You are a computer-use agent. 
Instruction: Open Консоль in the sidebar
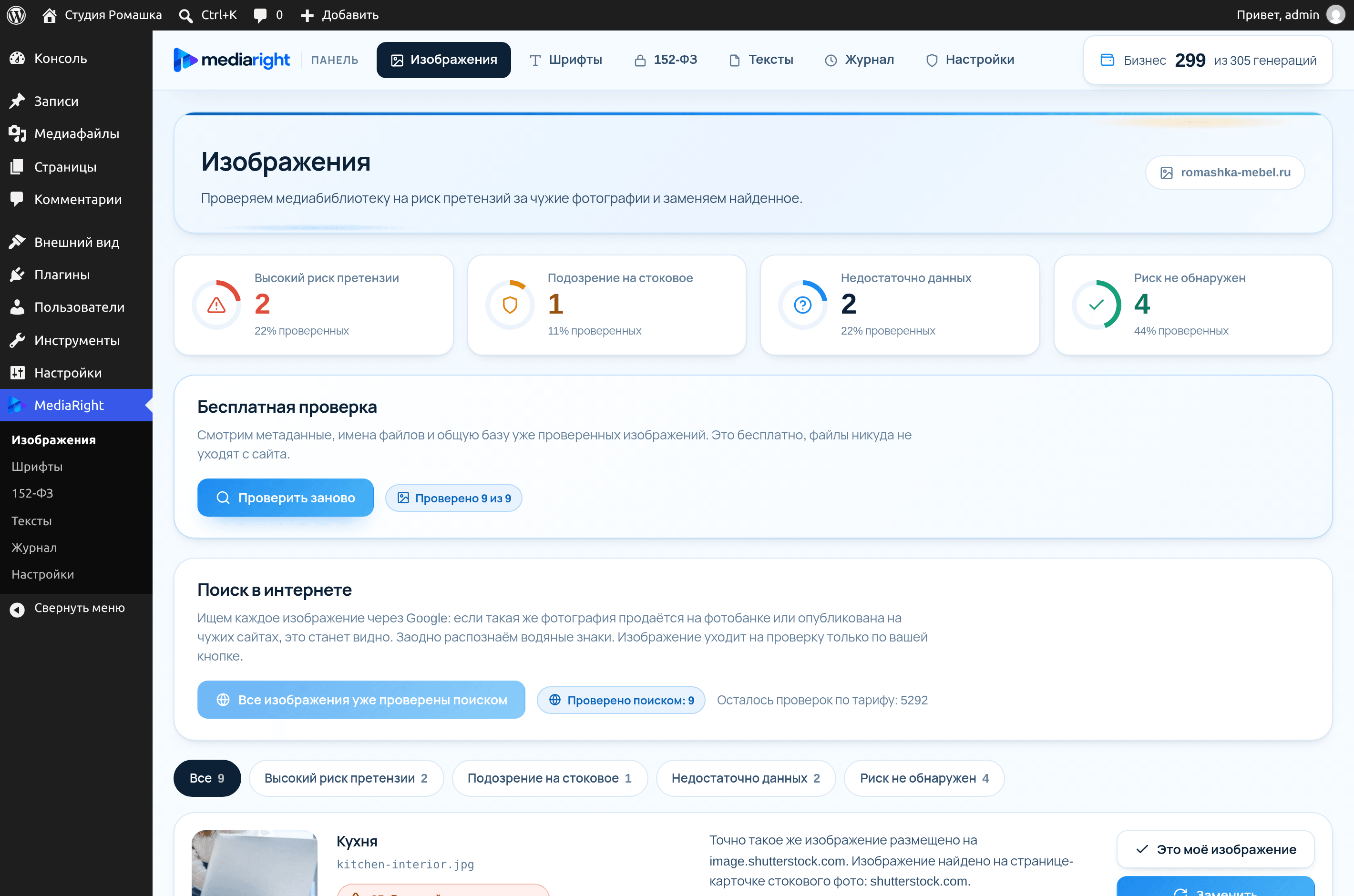click(x=76, y=58)
